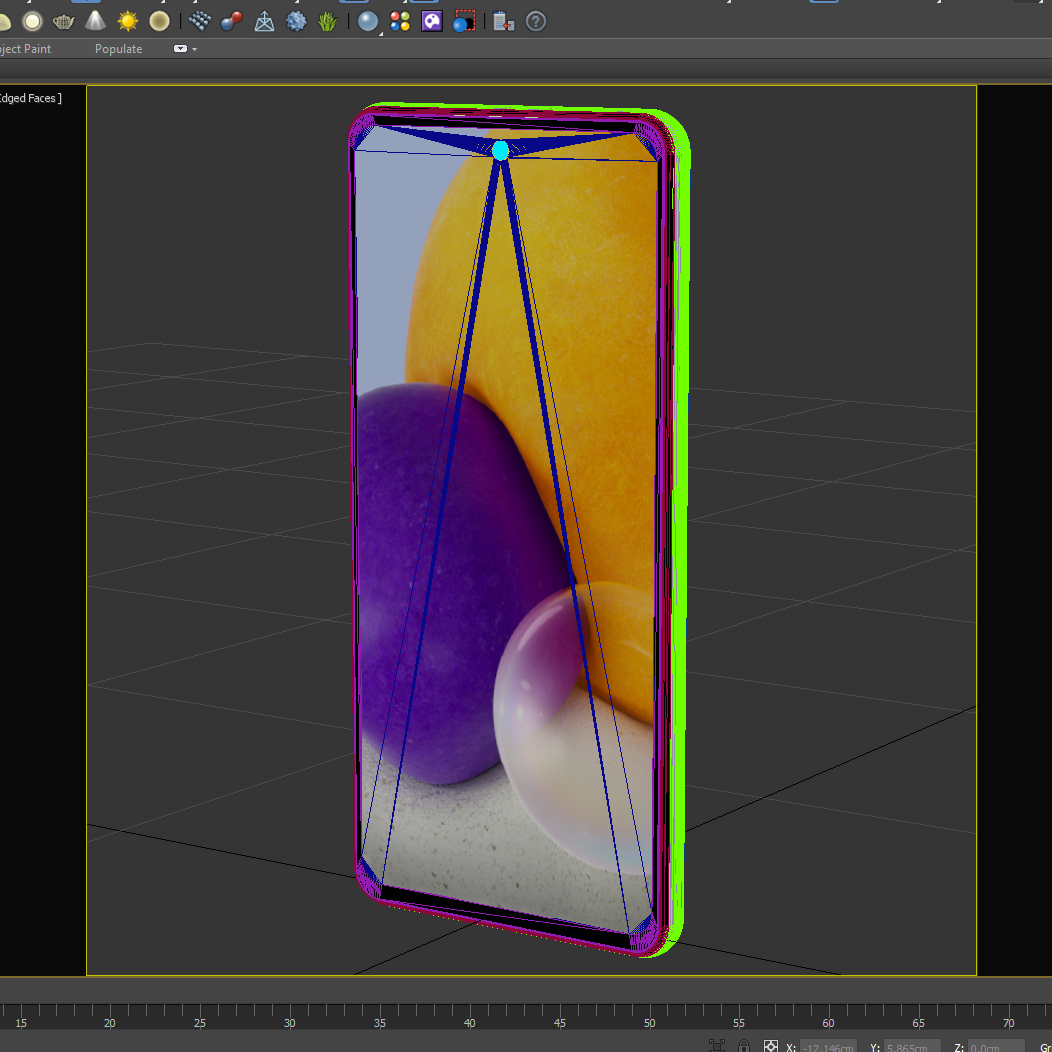Open the Populate ribbon tab
The image size is (1052, 1052).
(118, 49)
